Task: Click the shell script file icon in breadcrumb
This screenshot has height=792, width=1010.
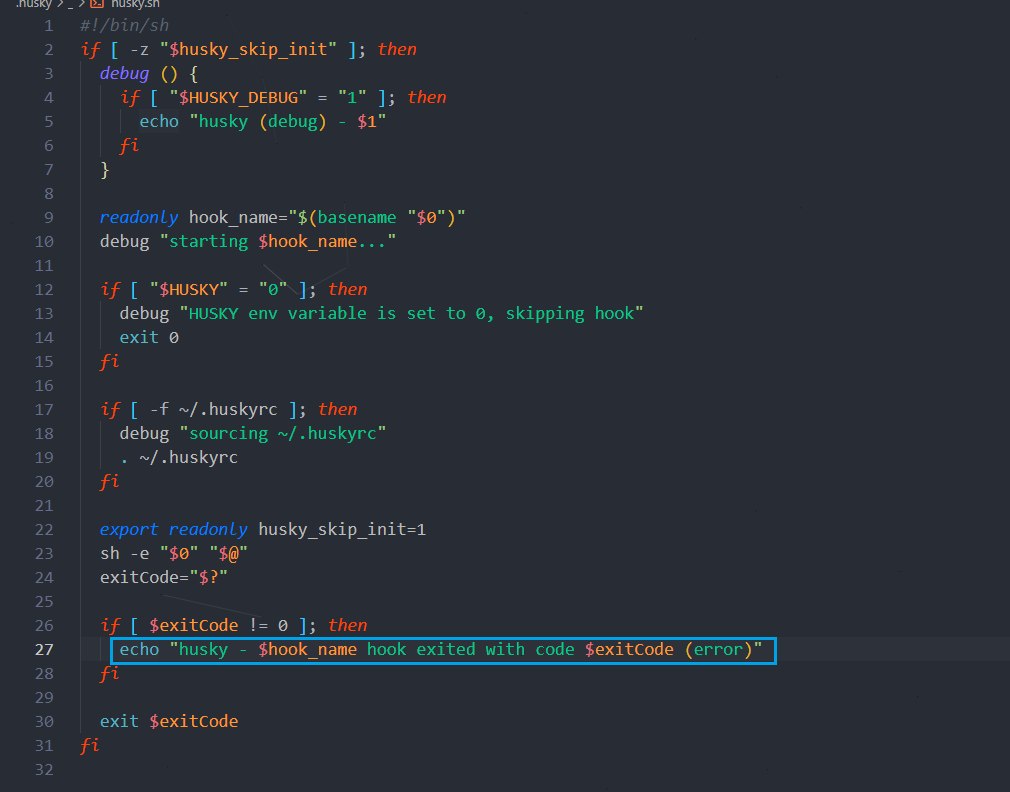Action: tap(97, 5)
